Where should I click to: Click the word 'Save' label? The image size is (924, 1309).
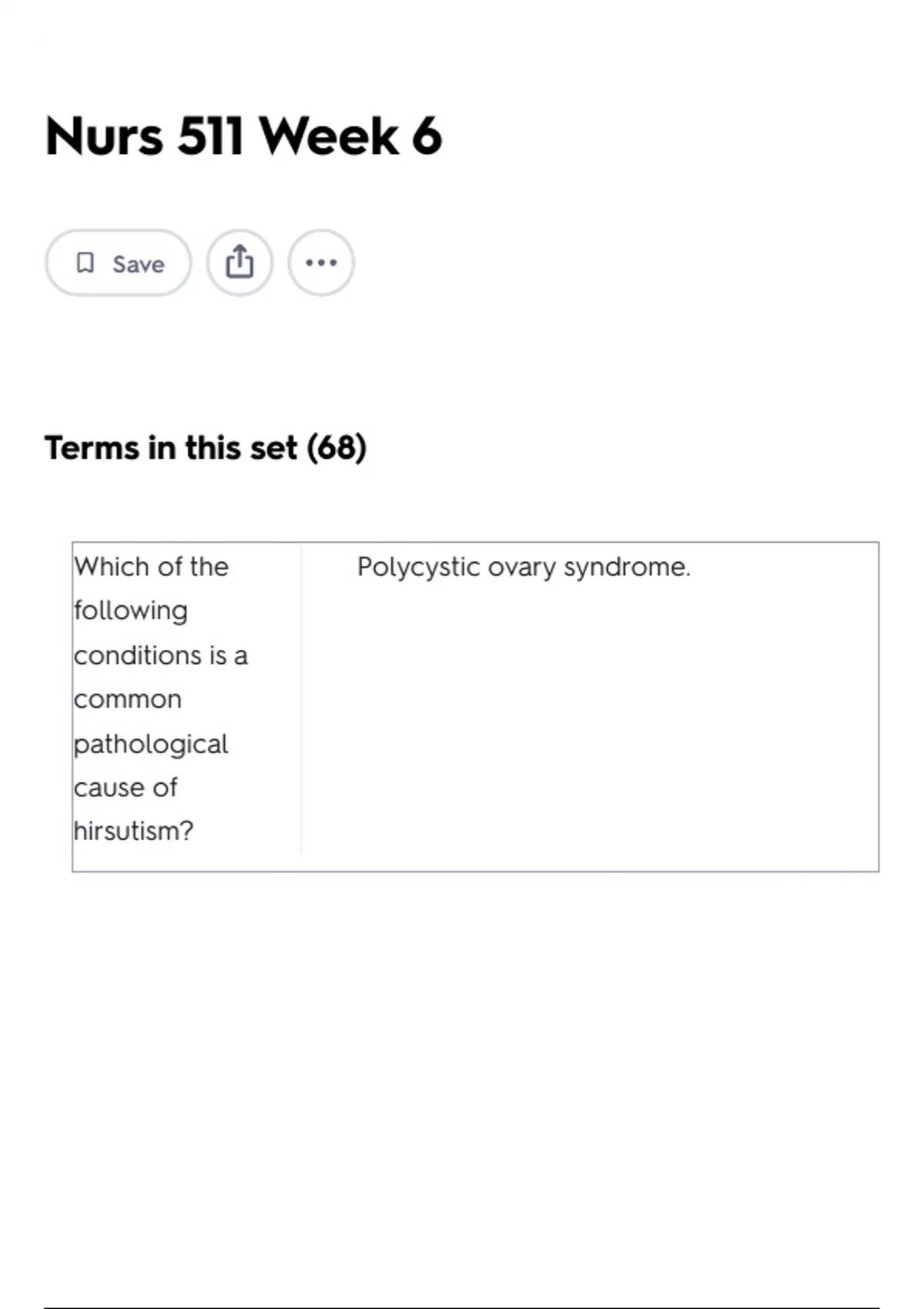tap(139, 264)
